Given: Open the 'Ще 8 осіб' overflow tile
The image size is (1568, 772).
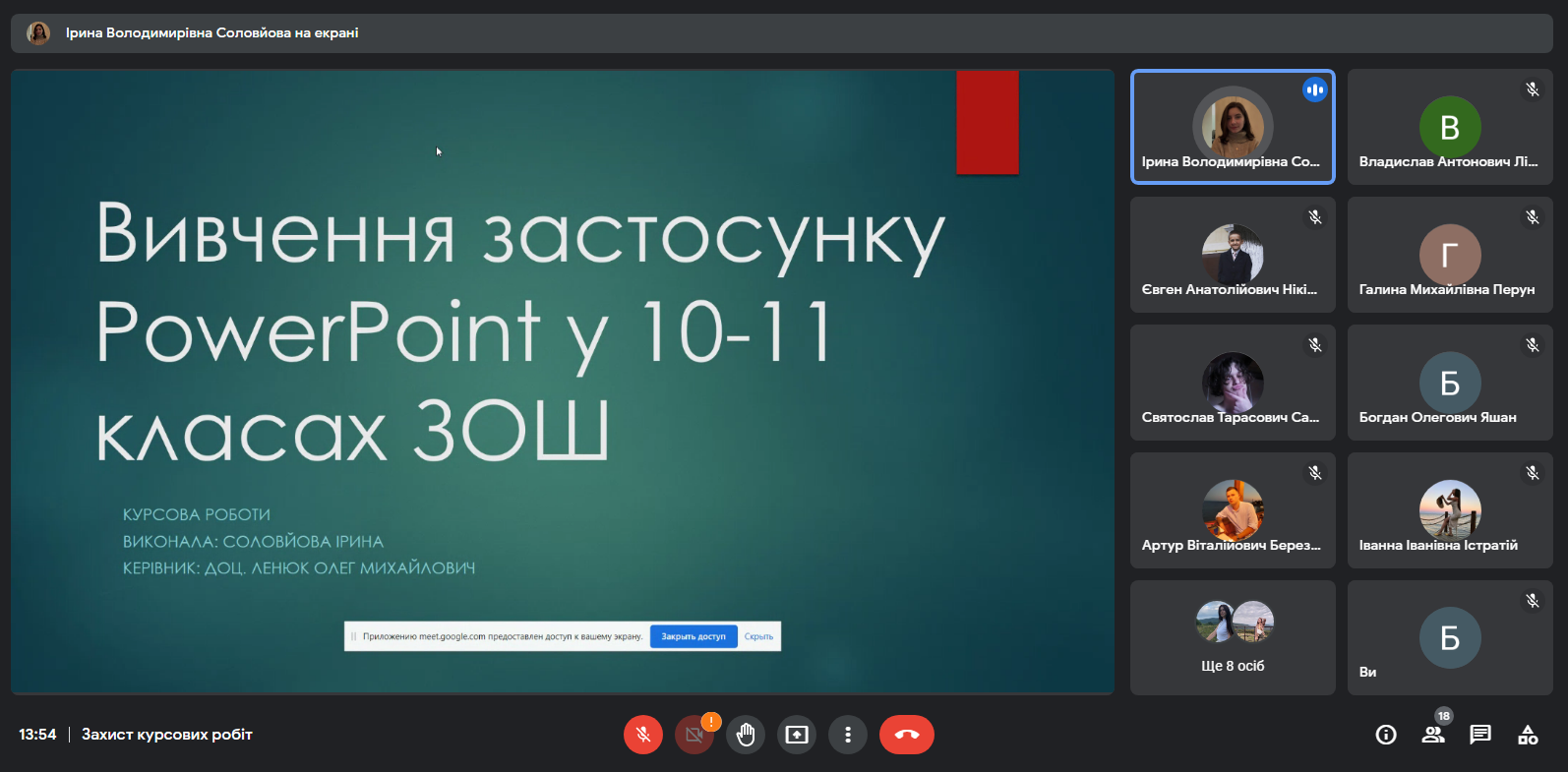Looking at the screenshot, I should click(1233, 638).
